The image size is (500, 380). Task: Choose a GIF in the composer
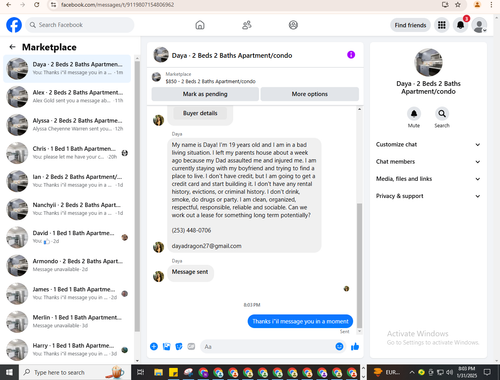191,347
